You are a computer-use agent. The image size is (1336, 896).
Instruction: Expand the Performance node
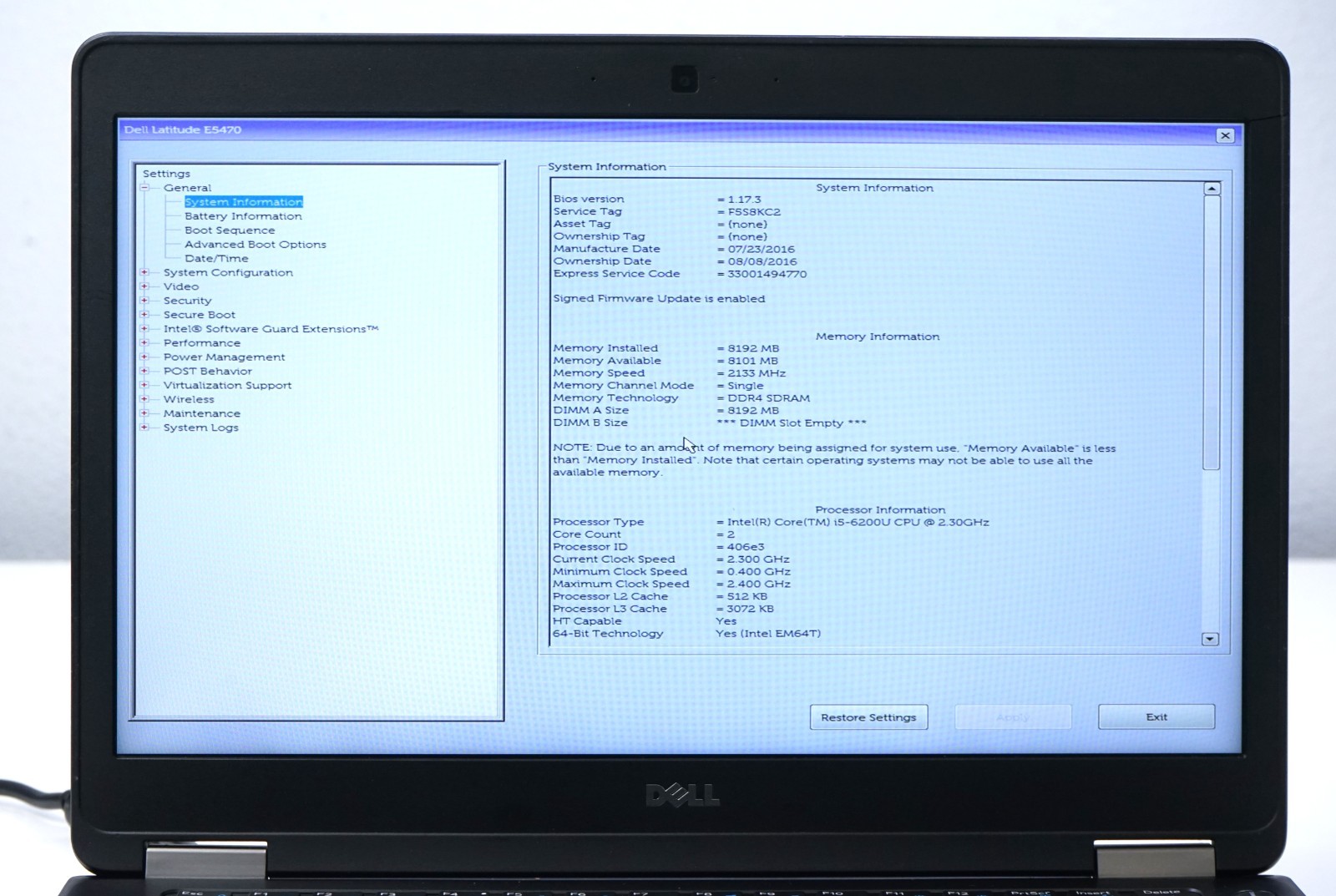144,343
